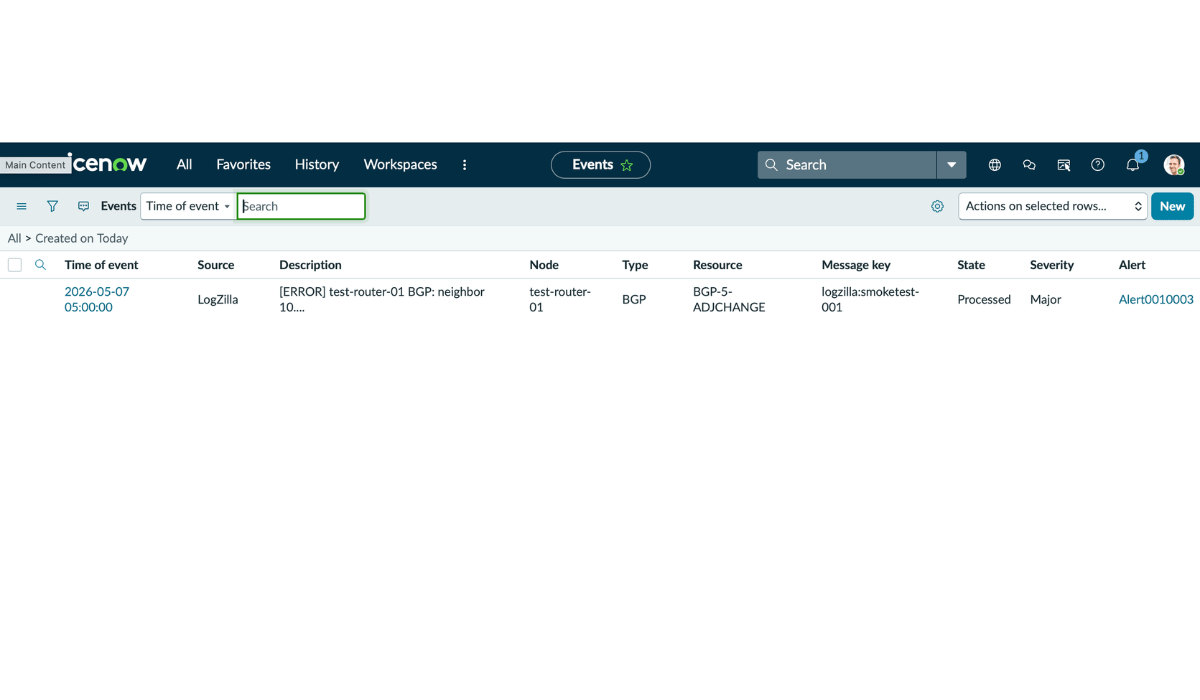
Task: Open the help question mark icon
Action: point(1098,165)
